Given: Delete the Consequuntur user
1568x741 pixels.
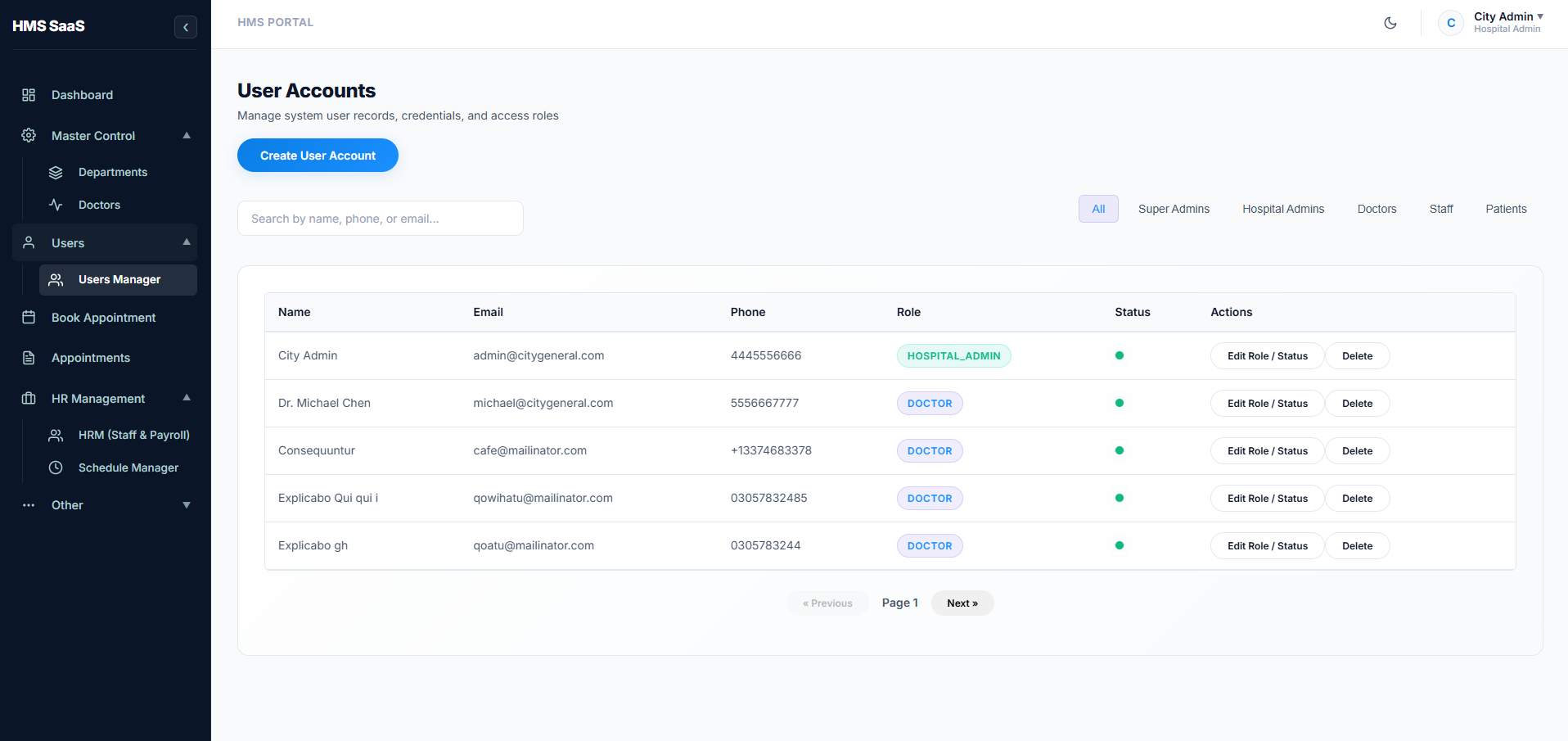Looking at the screenshot, I should click(x=1357, y=451).
